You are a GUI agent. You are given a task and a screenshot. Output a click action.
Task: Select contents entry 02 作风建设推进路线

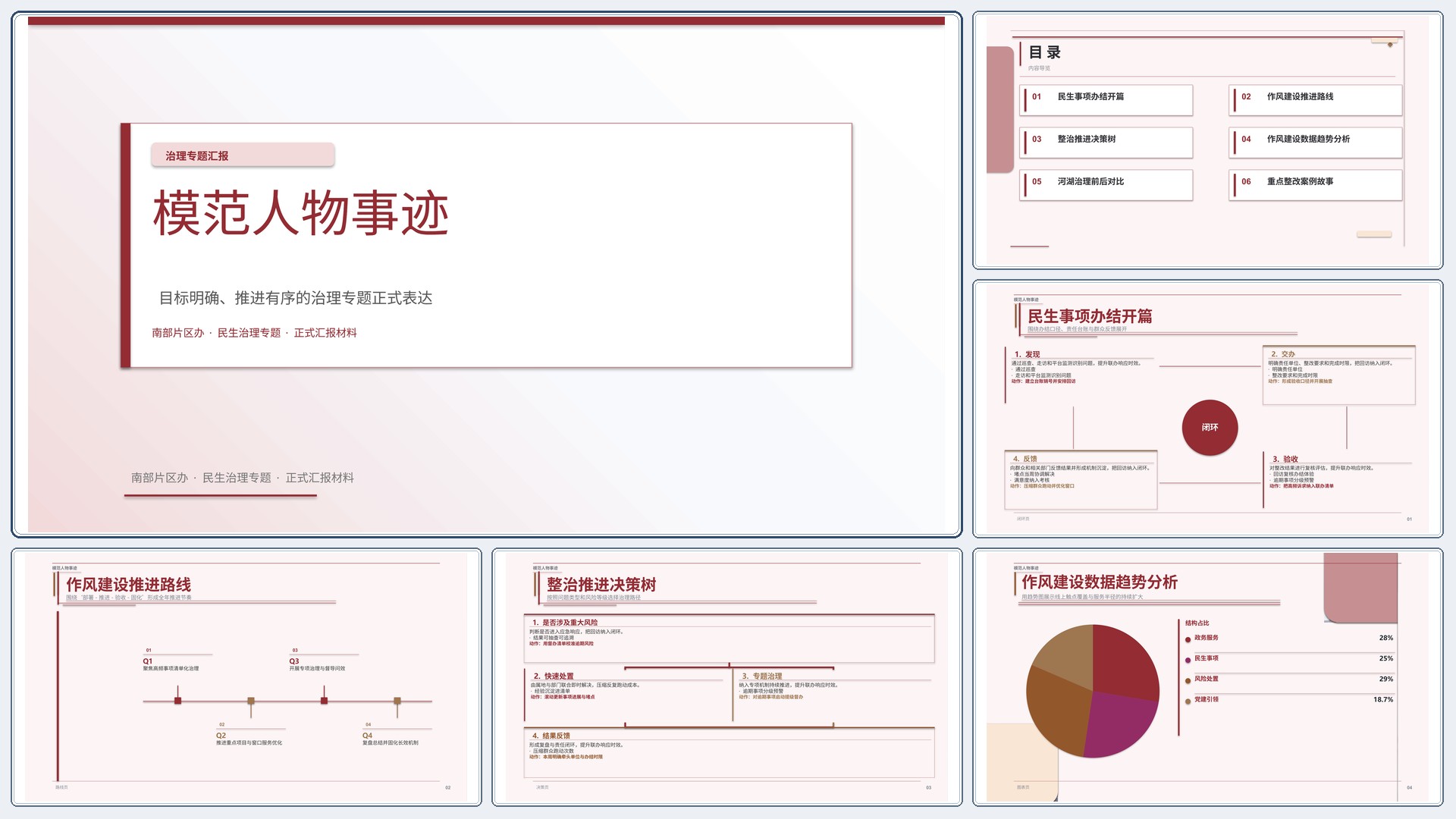point(1316,100)
